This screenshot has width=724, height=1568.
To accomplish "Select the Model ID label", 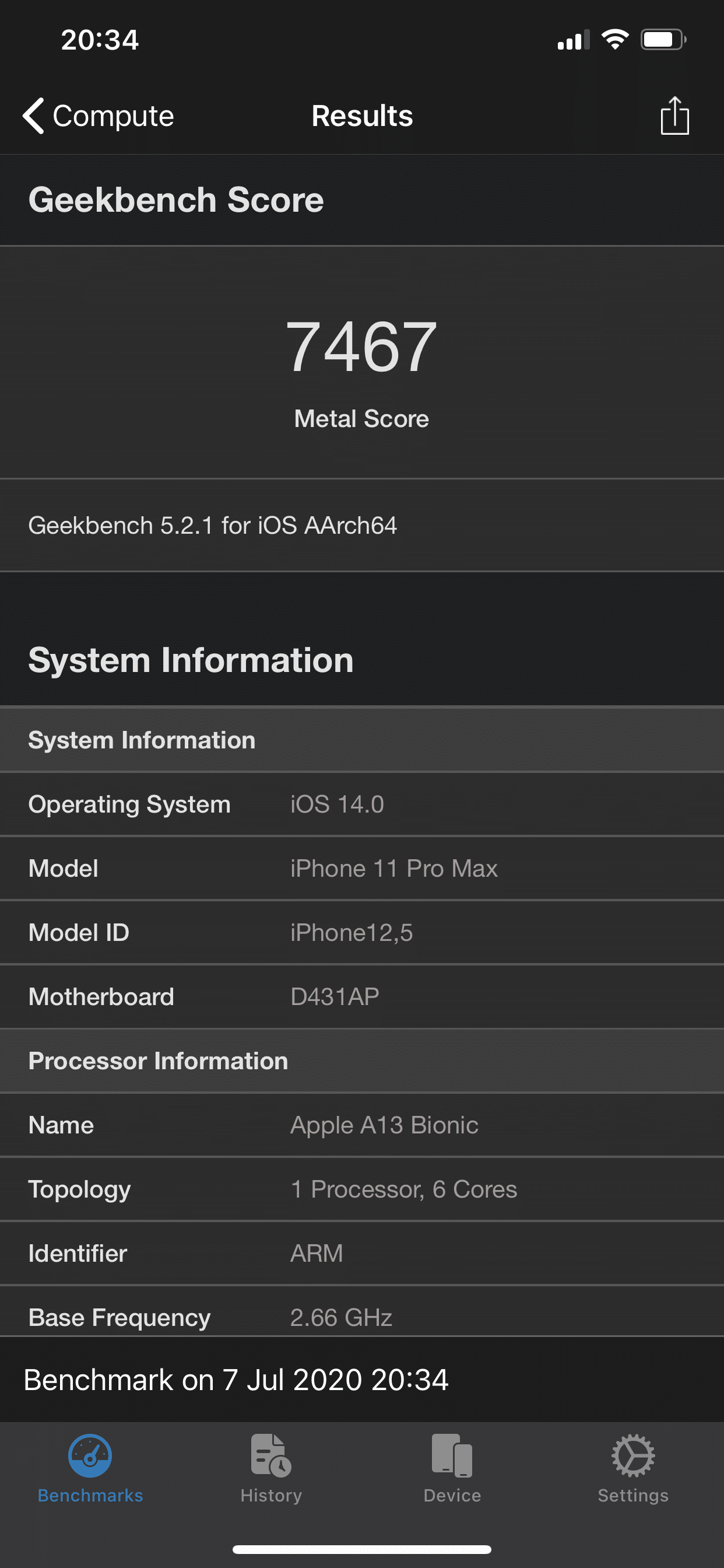I will click(79, 933).
